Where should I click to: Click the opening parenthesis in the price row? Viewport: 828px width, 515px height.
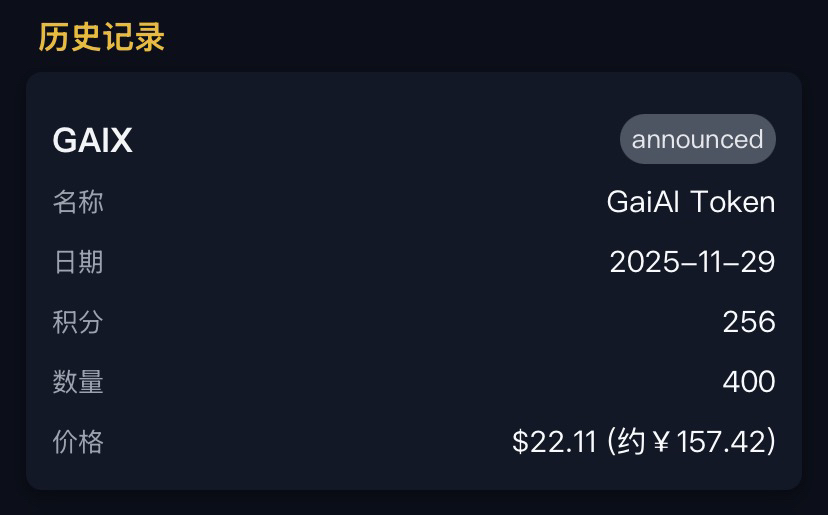point(612,442)
